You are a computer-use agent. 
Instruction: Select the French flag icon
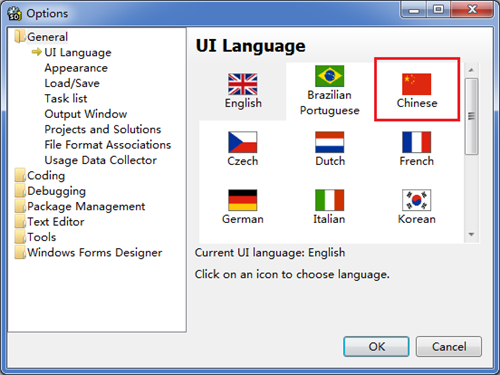[416, 142]
